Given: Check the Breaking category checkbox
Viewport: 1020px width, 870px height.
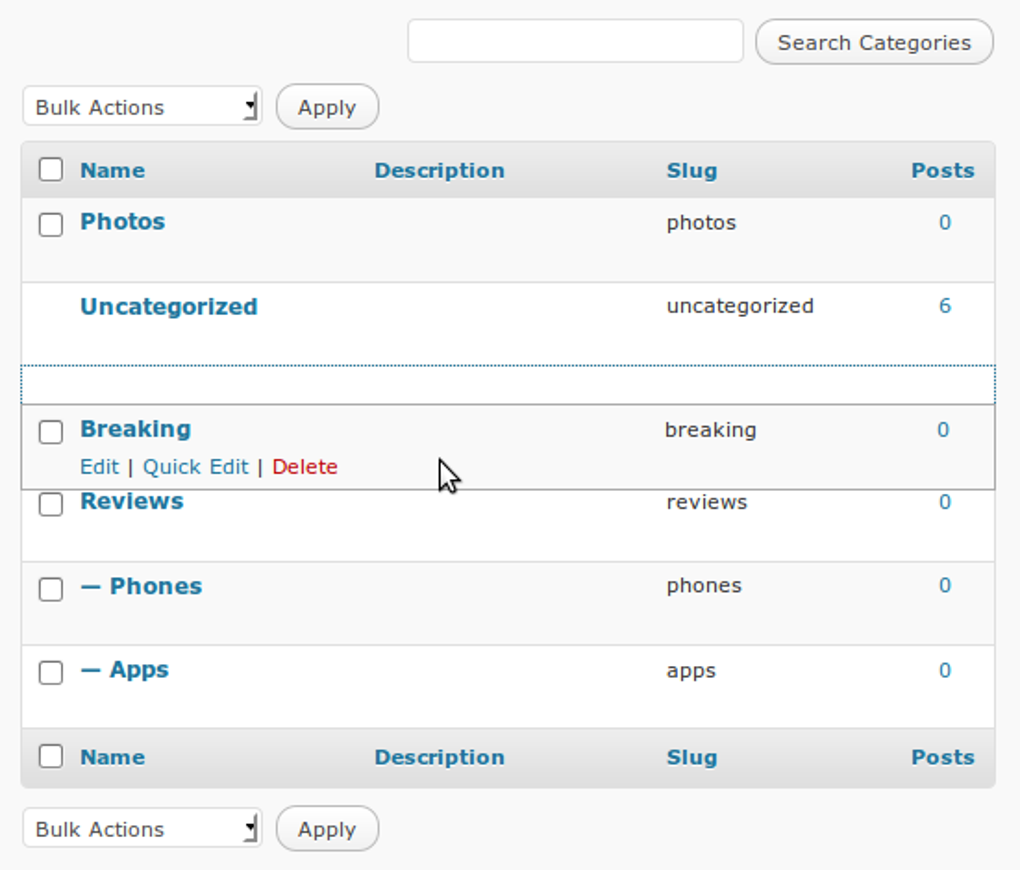Looking at the screenshot, I should (50, 432).
